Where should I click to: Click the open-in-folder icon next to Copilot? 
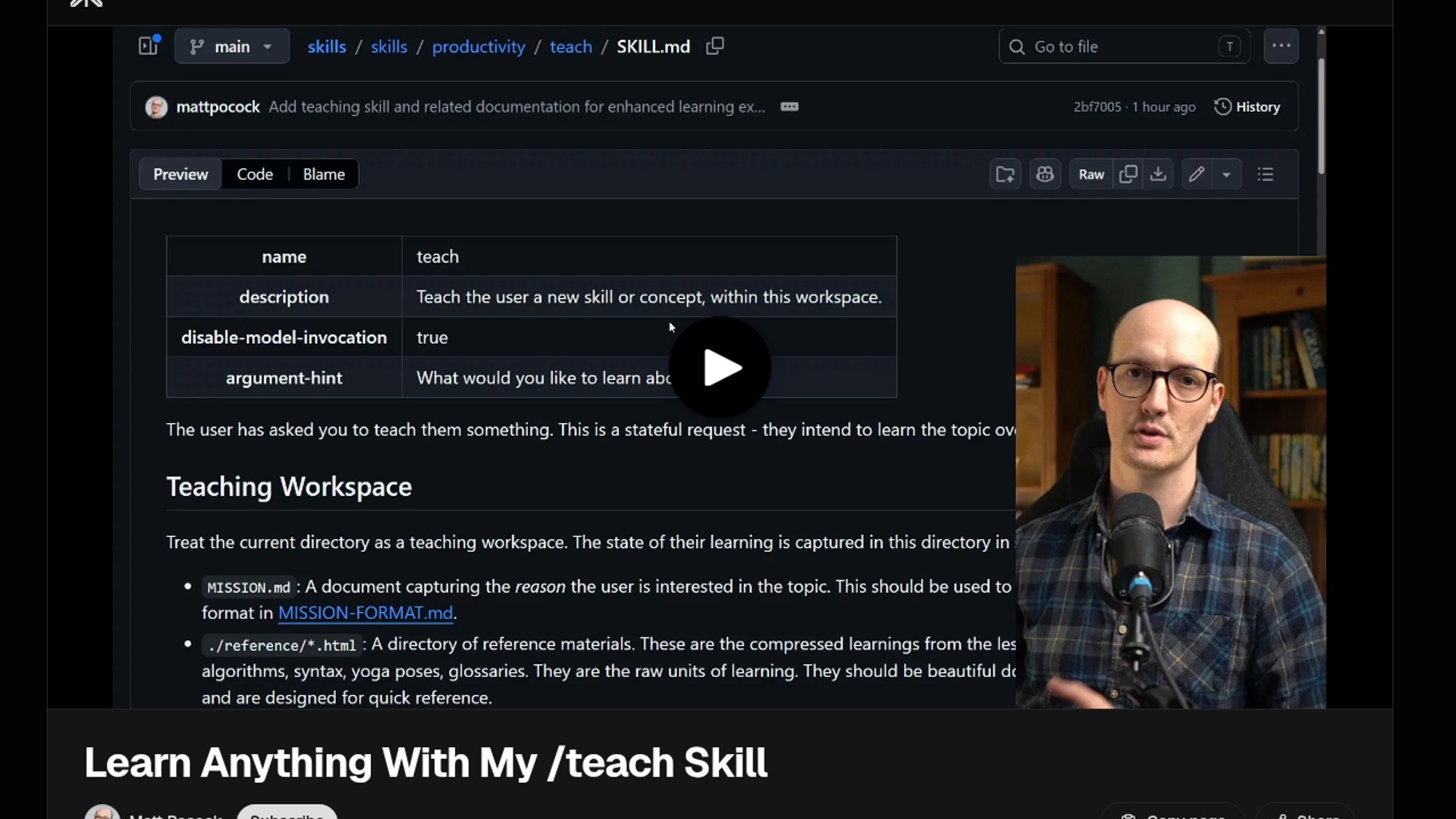[x=1006, y=174]
